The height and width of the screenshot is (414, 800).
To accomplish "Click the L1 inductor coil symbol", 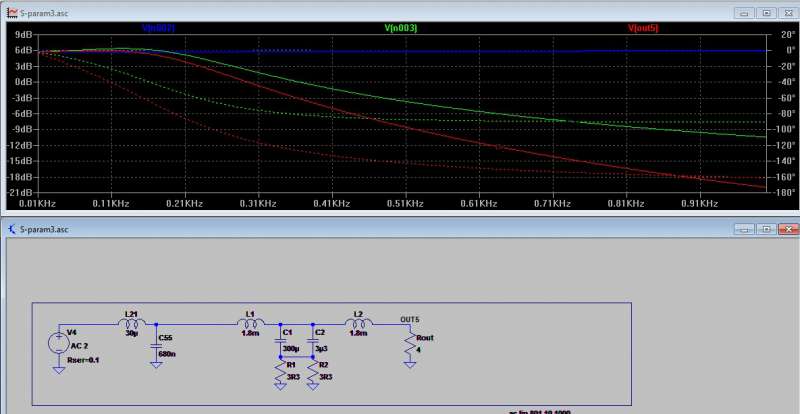I will pyautogui.click(x=251, y=323).
